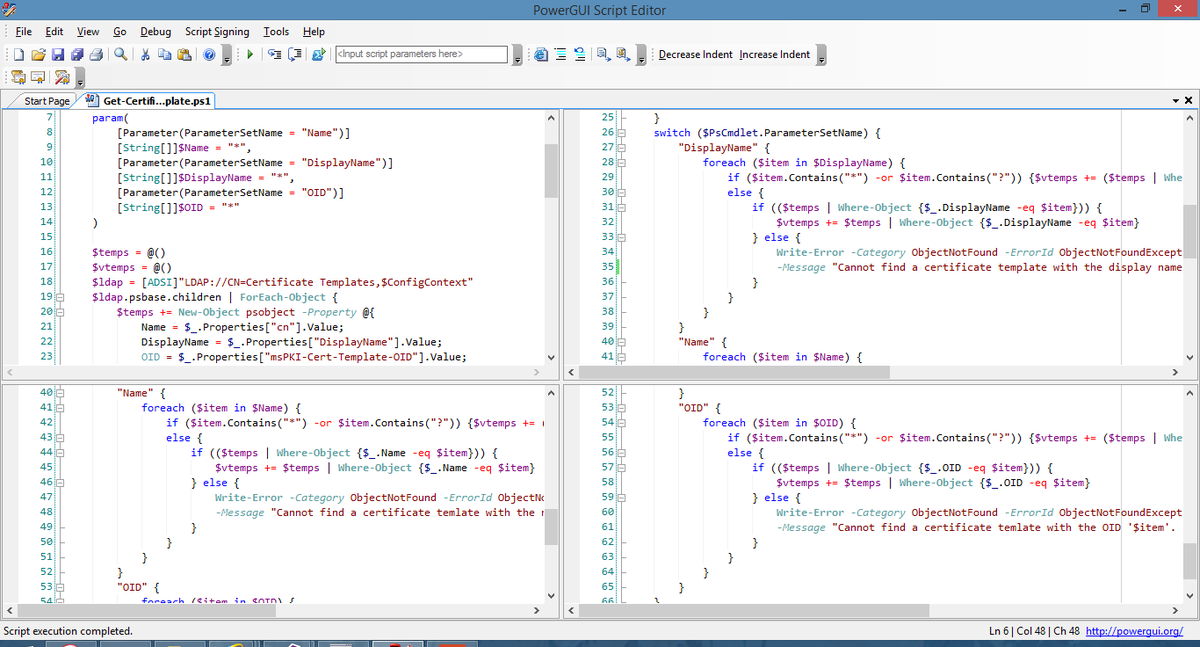Open the Find dialog with the magnifier
This screenshot has width=1200, height=647.
point(119,54)
